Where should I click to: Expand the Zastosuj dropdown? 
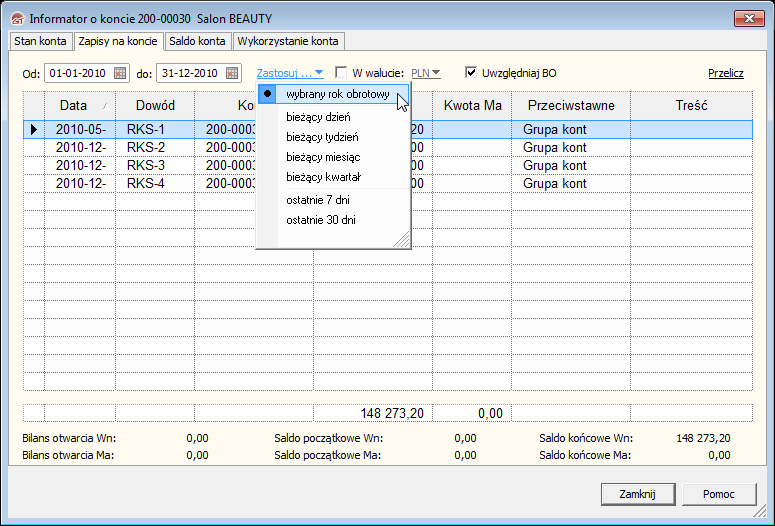[x=289, y=73]
